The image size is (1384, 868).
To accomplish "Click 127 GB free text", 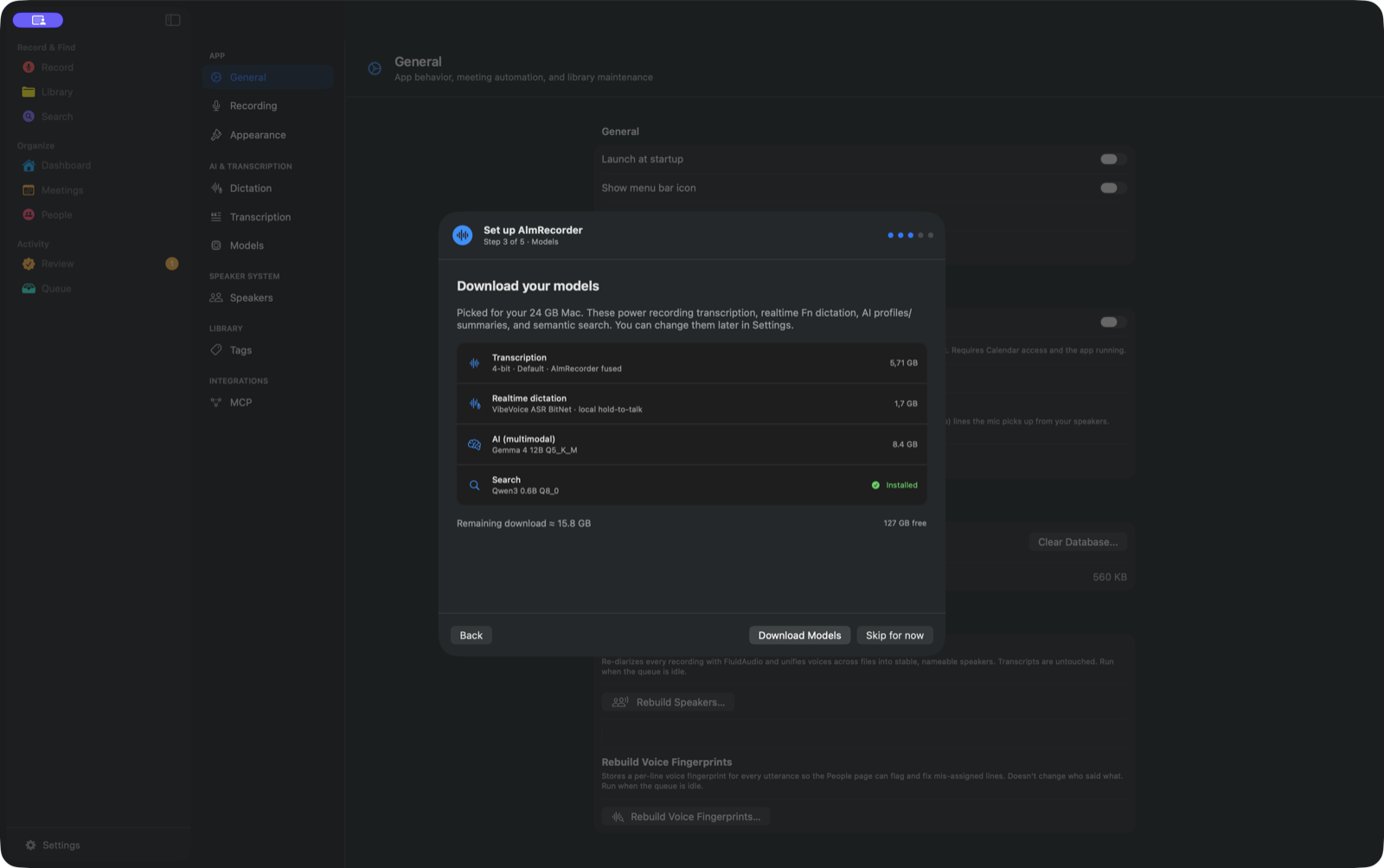I will (x=905, y=523).
